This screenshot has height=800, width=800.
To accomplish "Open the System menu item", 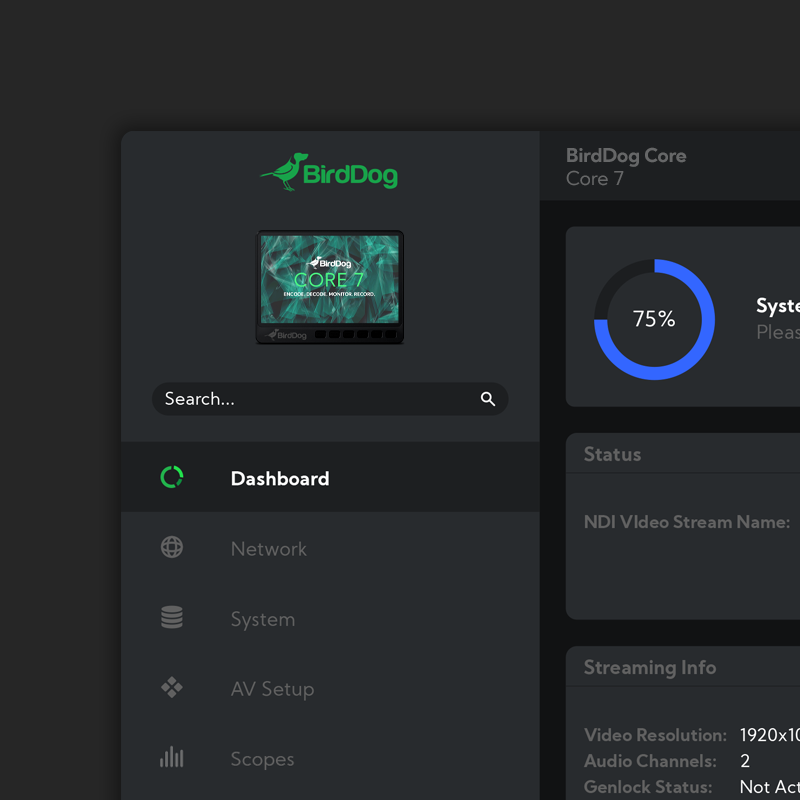I will [330, 618].
